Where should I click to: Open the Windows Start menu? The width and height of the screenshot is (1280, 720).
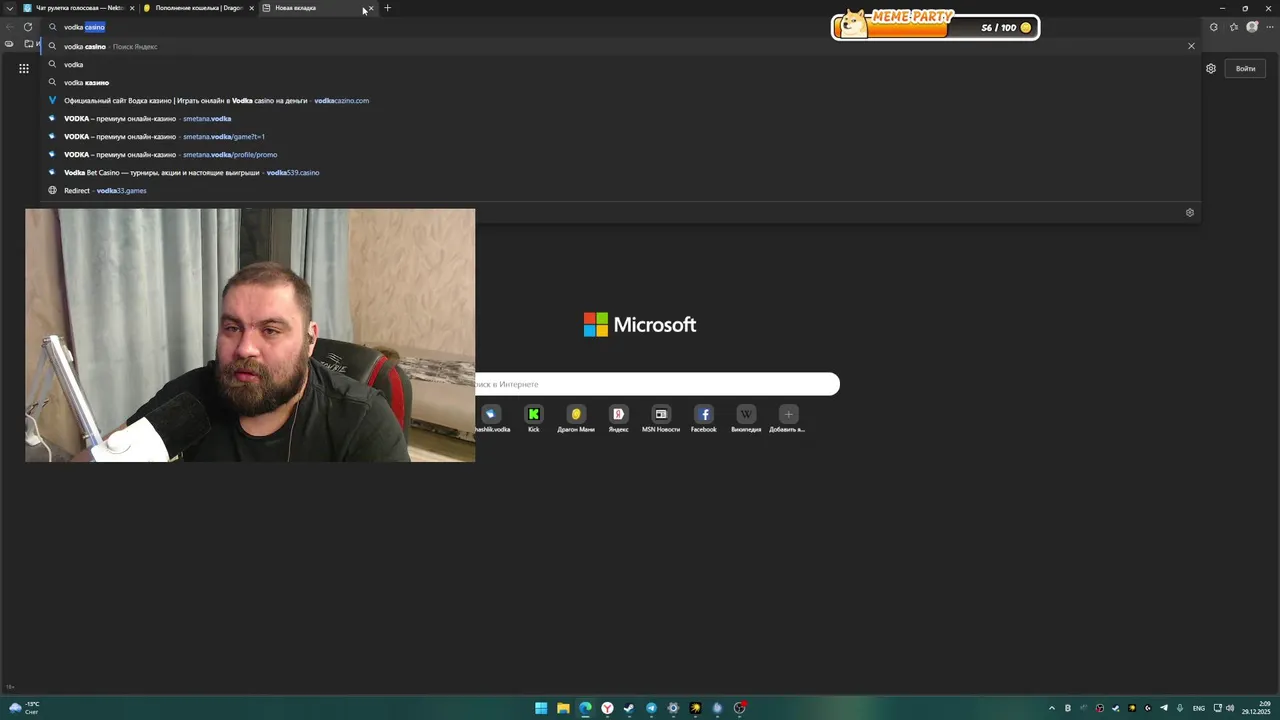click(x=541, y=708)
